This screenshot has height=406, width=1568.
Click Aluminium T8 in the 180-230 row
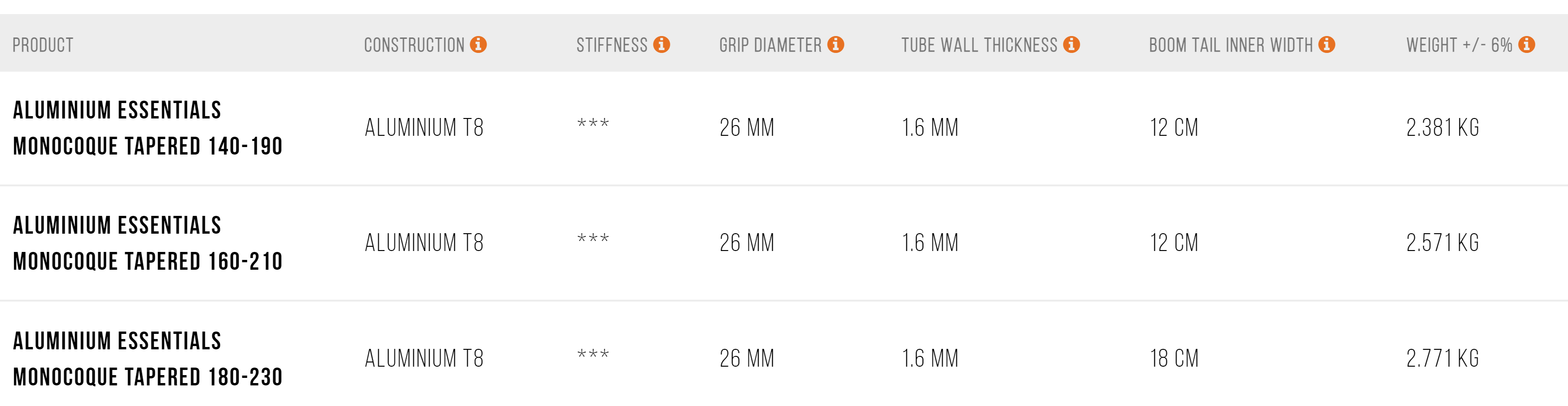(x=424, y=359)
